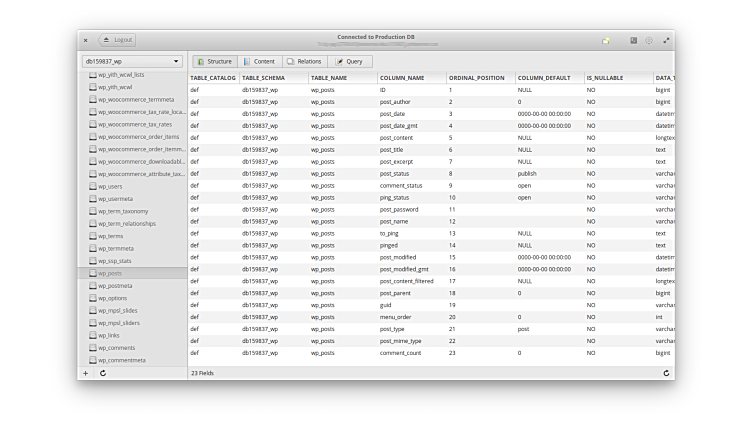Click the plus icon below the table list
The image size is (752, 423).
pos(86,373)
